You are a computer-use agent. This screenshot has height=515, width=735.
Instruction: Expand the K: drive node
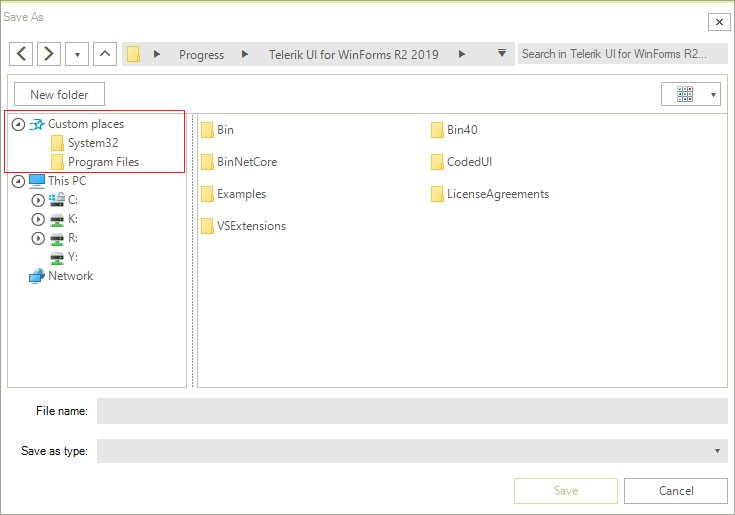38,219
